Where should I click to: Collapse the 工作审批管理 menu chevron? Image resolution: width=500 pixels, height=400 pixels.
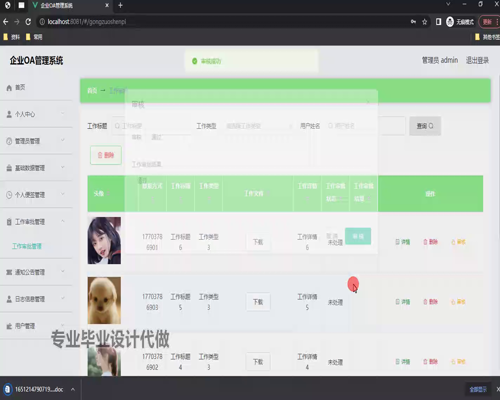[x=63, y=221]
